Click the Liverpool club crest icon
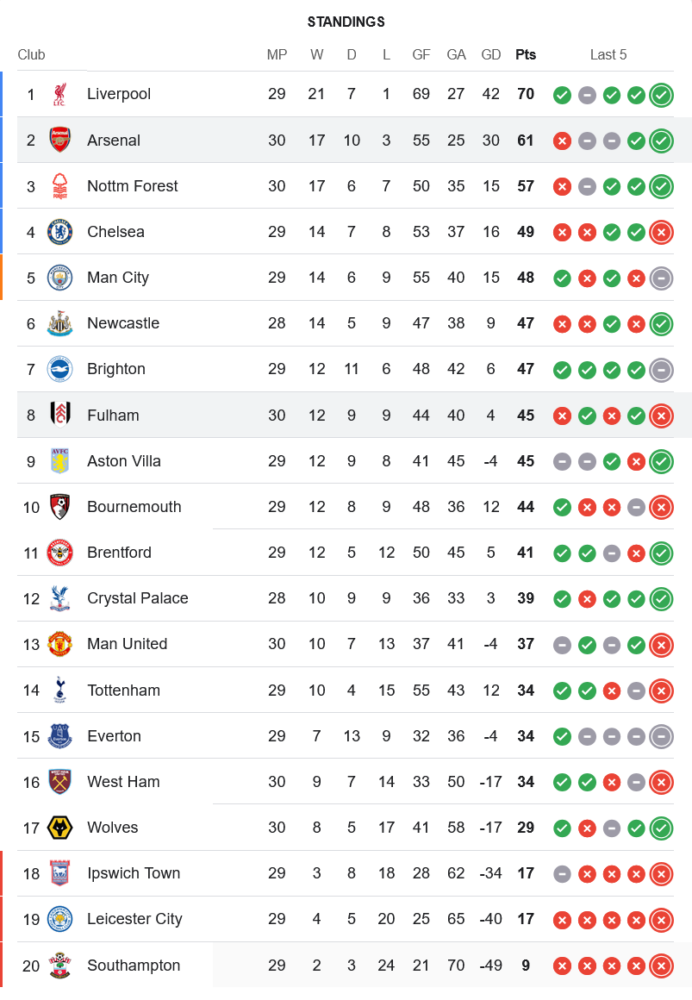 click(60, 95)
